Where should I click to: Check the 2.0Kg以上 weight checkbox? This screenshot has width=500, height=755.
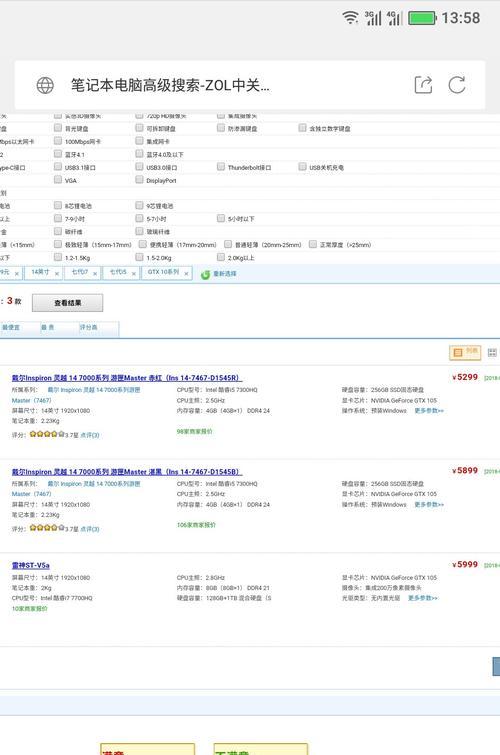221,257
